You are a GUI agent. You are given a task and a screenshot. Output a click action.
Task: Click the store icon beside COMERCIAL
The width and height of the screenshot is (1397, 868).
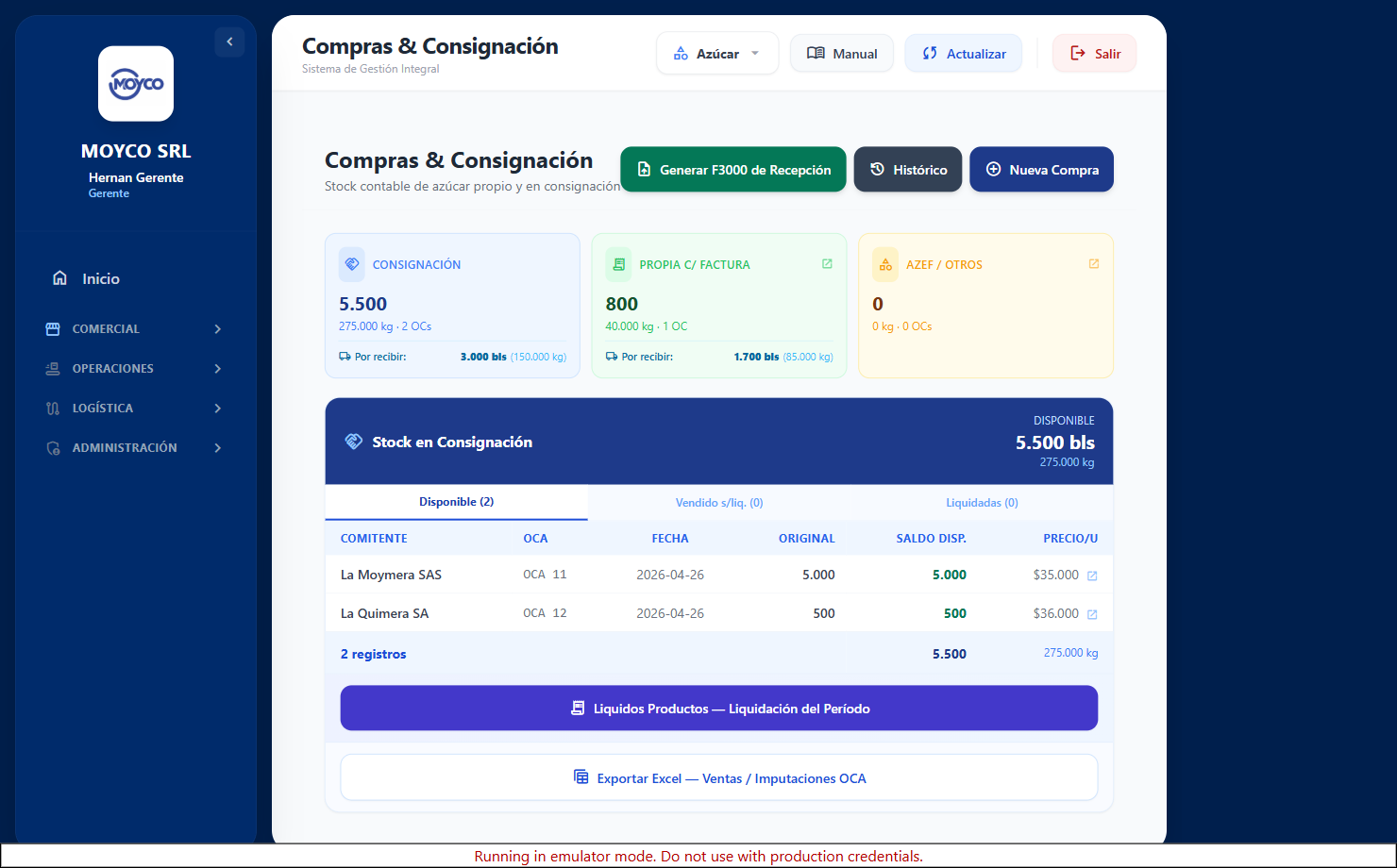53,329
